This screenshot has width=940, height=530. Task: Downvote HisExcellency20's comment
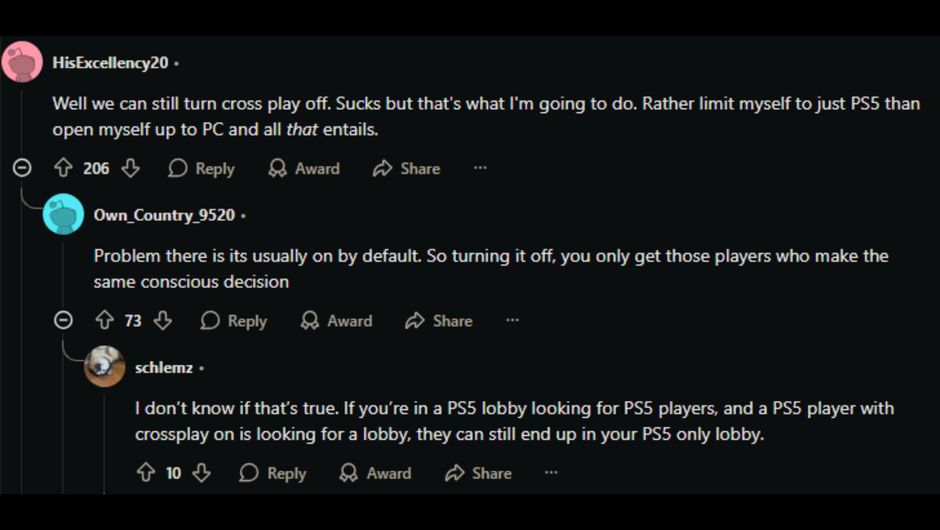click(x=130, y=168)
